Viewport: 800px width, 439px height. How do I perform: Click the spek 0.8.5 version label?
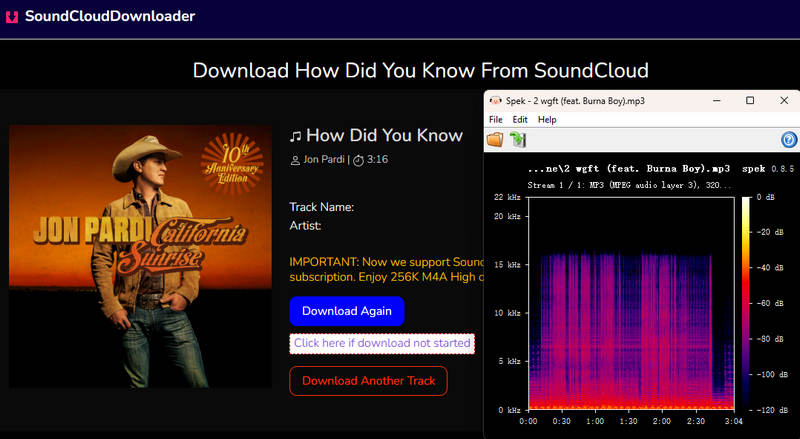pyautogui.click(x=768, y=168)
